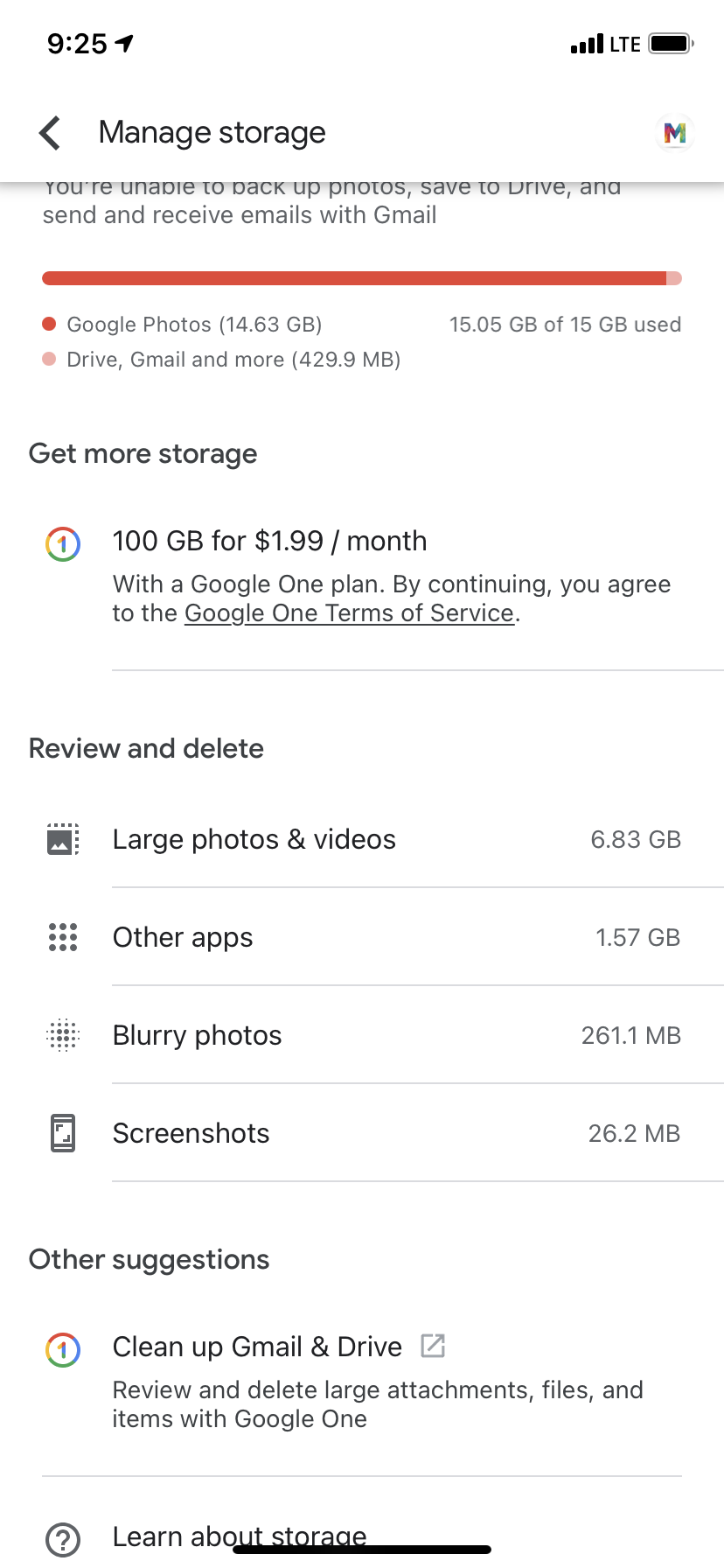Open Google One Terms of Service link
Screen dimensions: 724x1568
349,613
